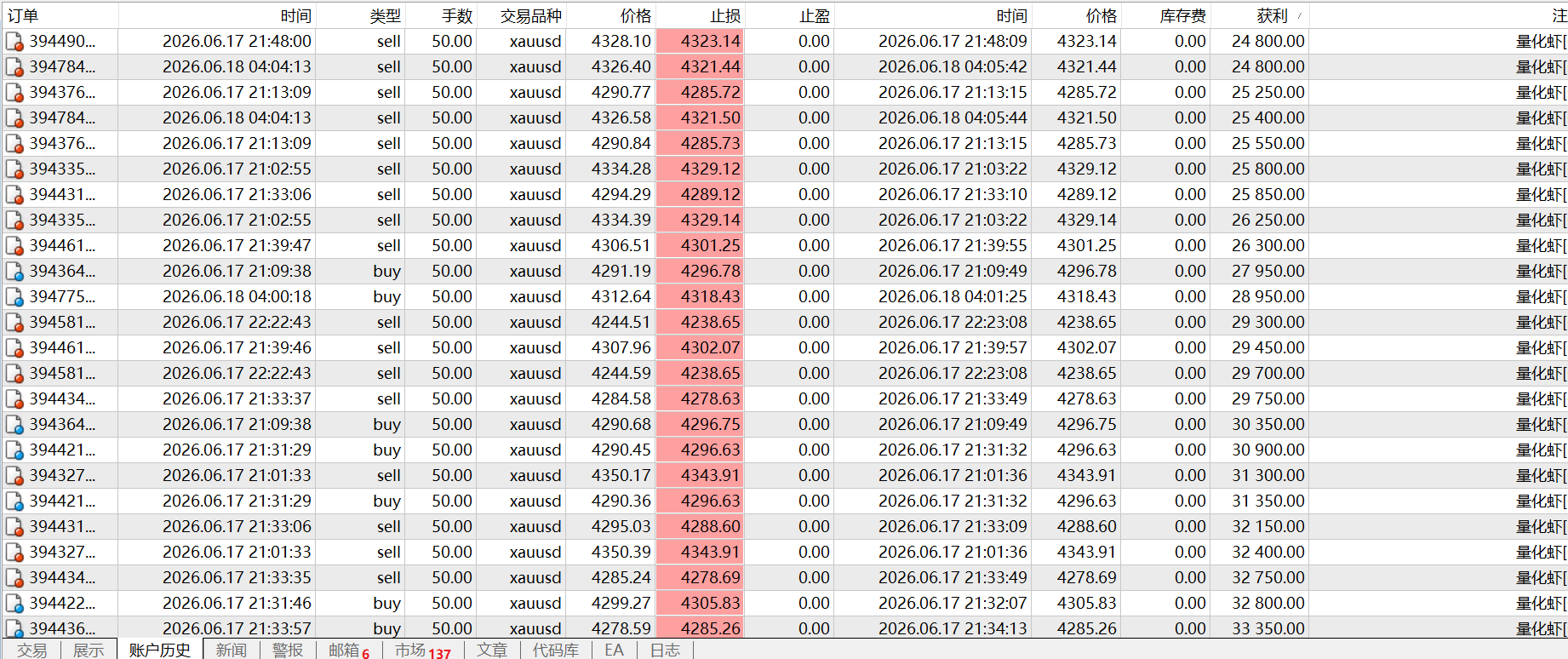Select order icon for row priced 4326.58
1568x659 pixels.
click(x=14, y=118)
